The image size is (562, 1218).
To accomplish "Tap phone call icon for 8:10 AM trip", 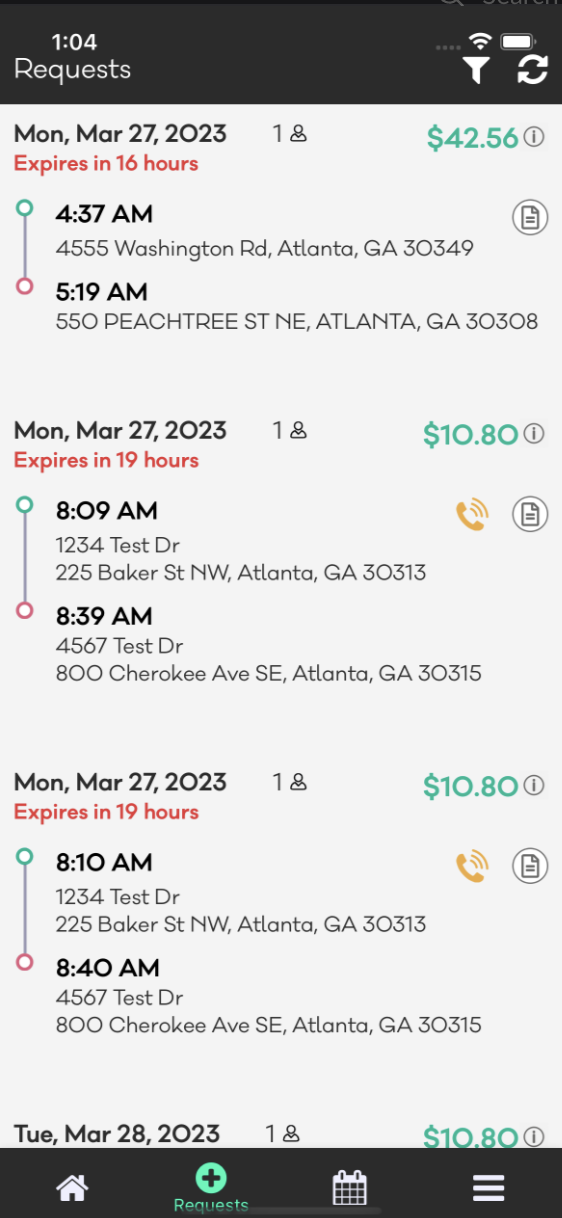I will pyautogui.click(x=472, y=866).
